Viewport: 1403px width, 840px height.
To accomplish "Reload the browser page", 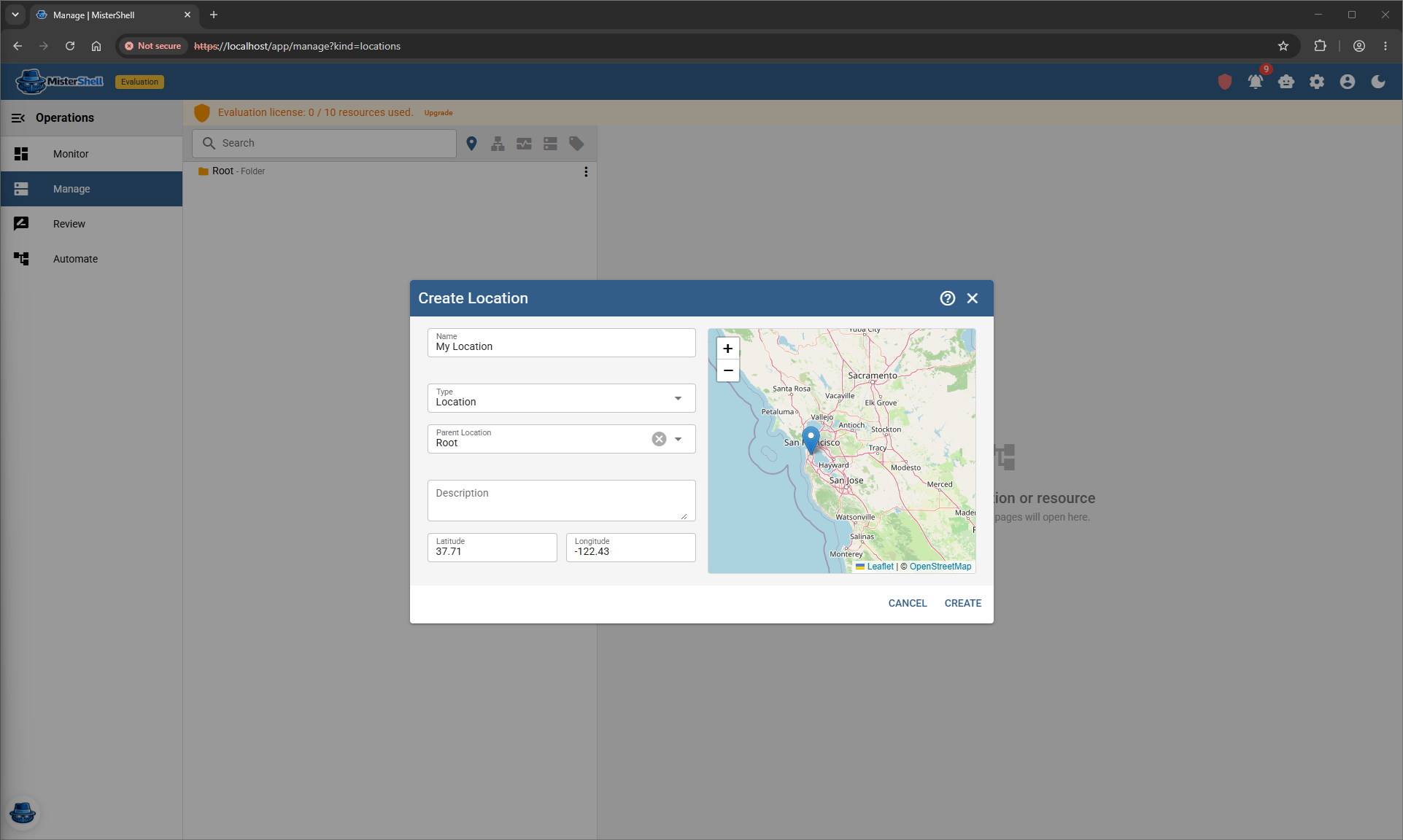I will coord(70,46).
